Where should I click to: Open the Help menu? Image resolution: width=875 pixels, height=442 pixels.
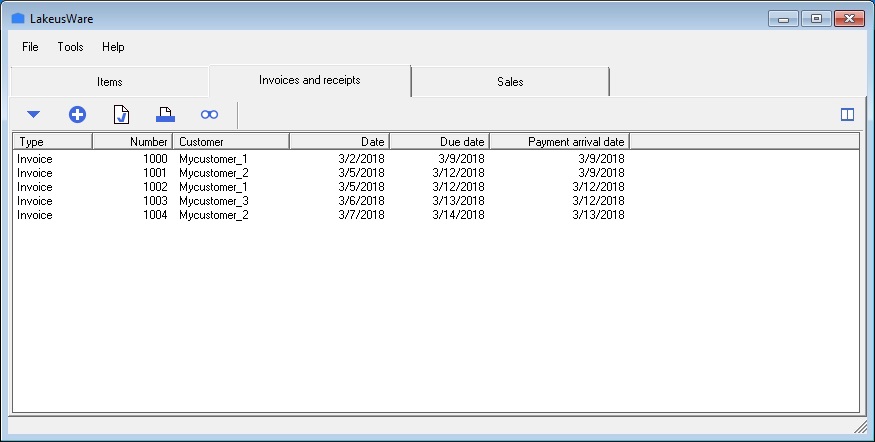coord(113,47)
